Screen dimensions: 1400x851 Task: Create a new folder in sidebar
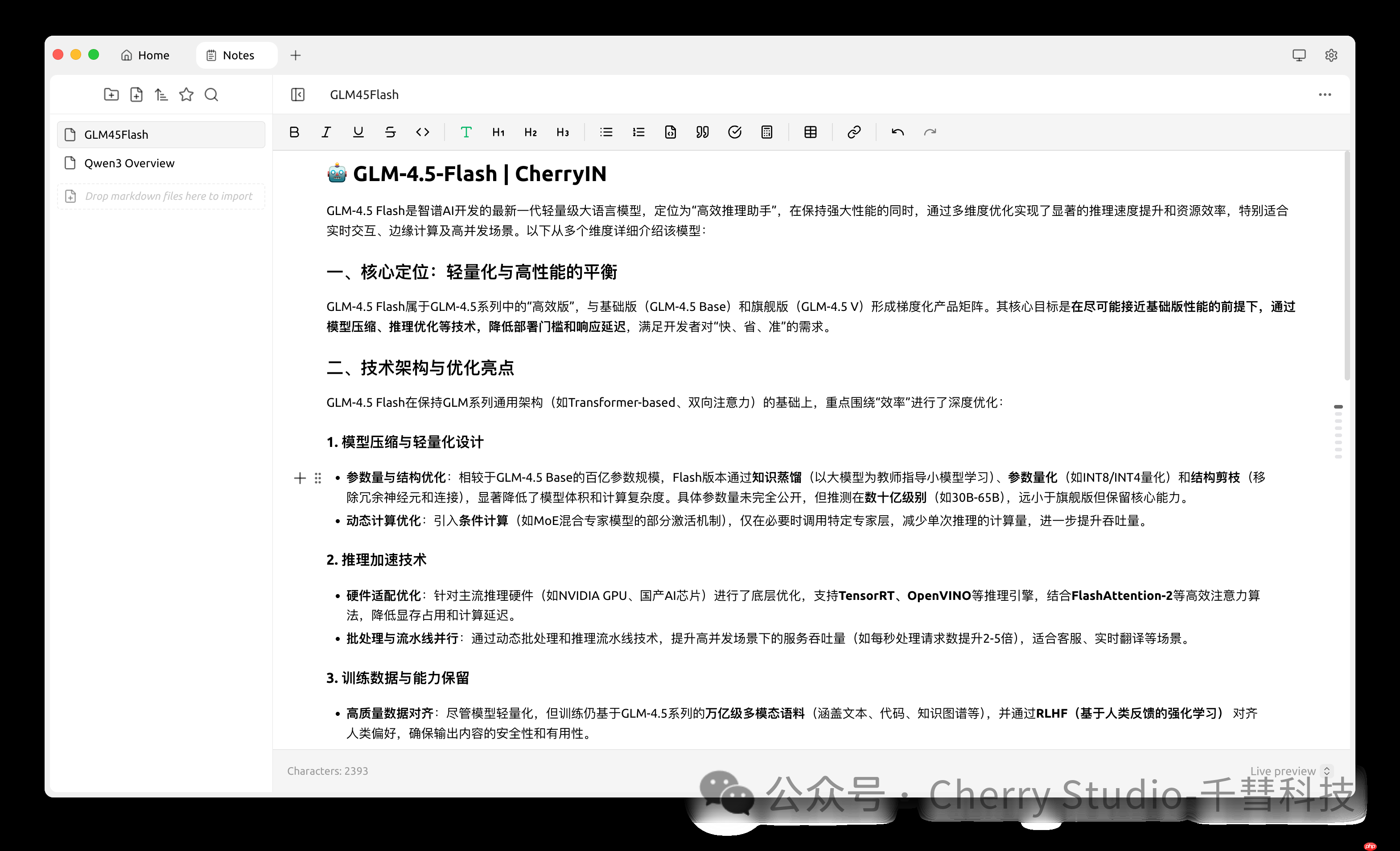pyautogui.click(x=111, y=95)
